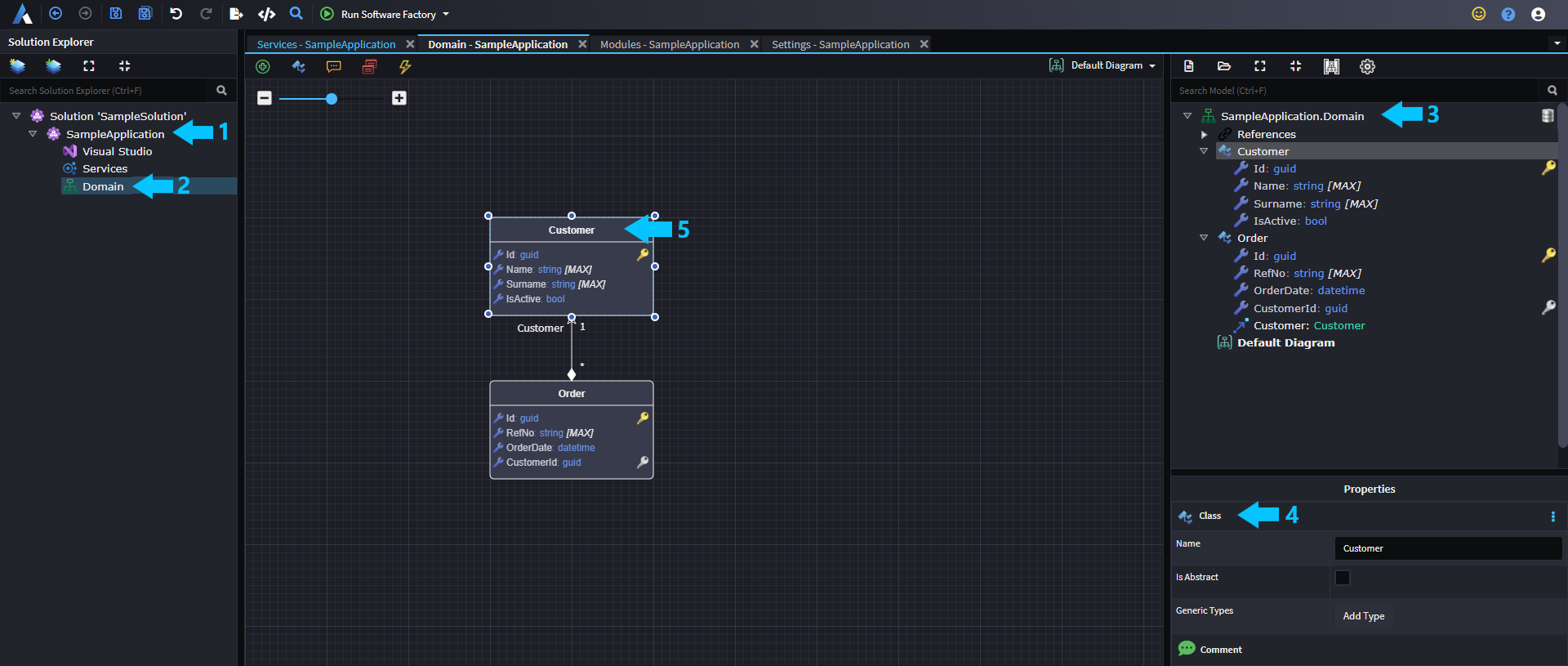Open model settings gear icon
Viewport: 1568px width, 666px height.
pos(1367,66)
